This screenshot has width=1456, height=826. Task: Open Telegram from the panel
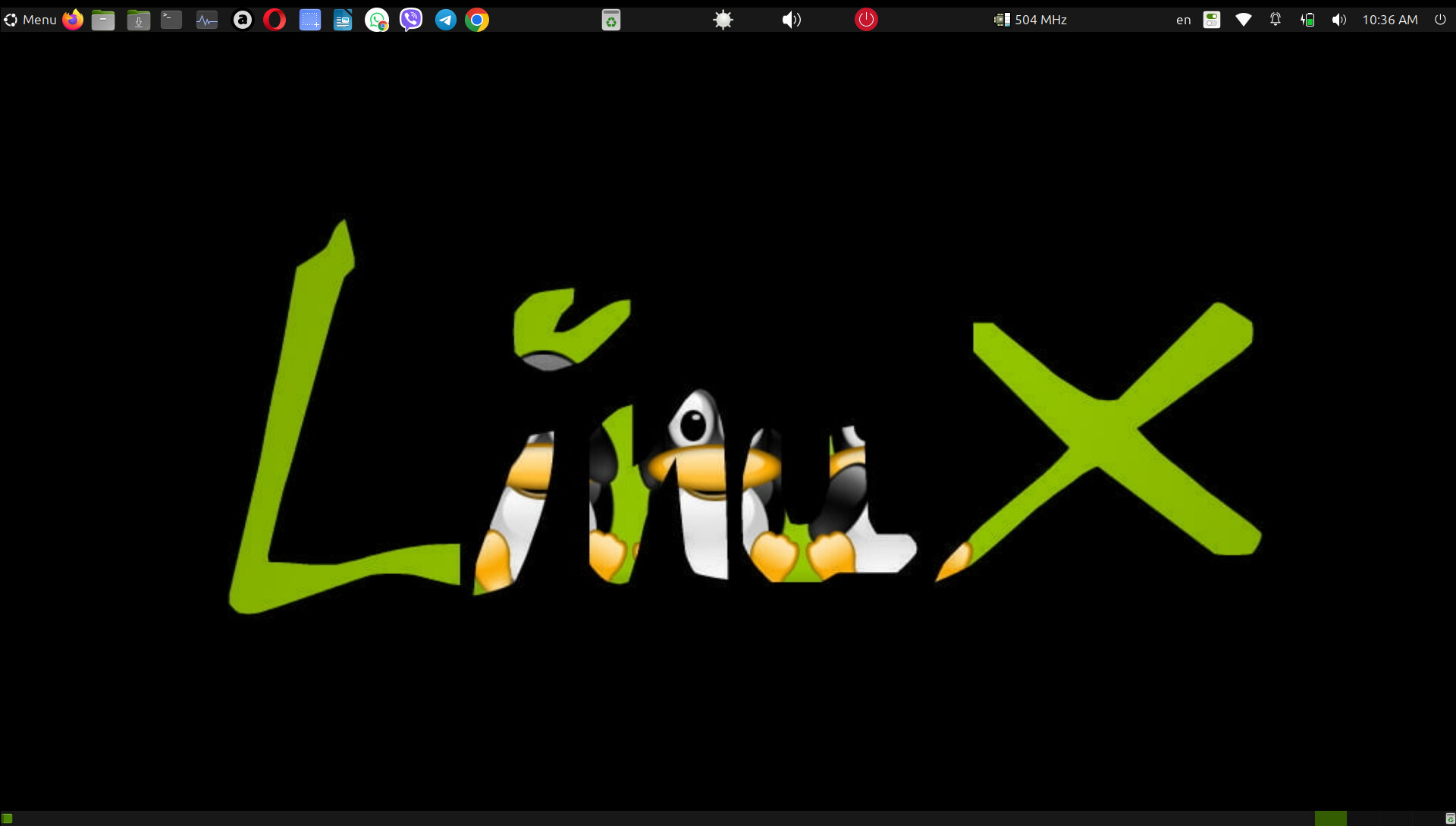[x=445, y=20]
